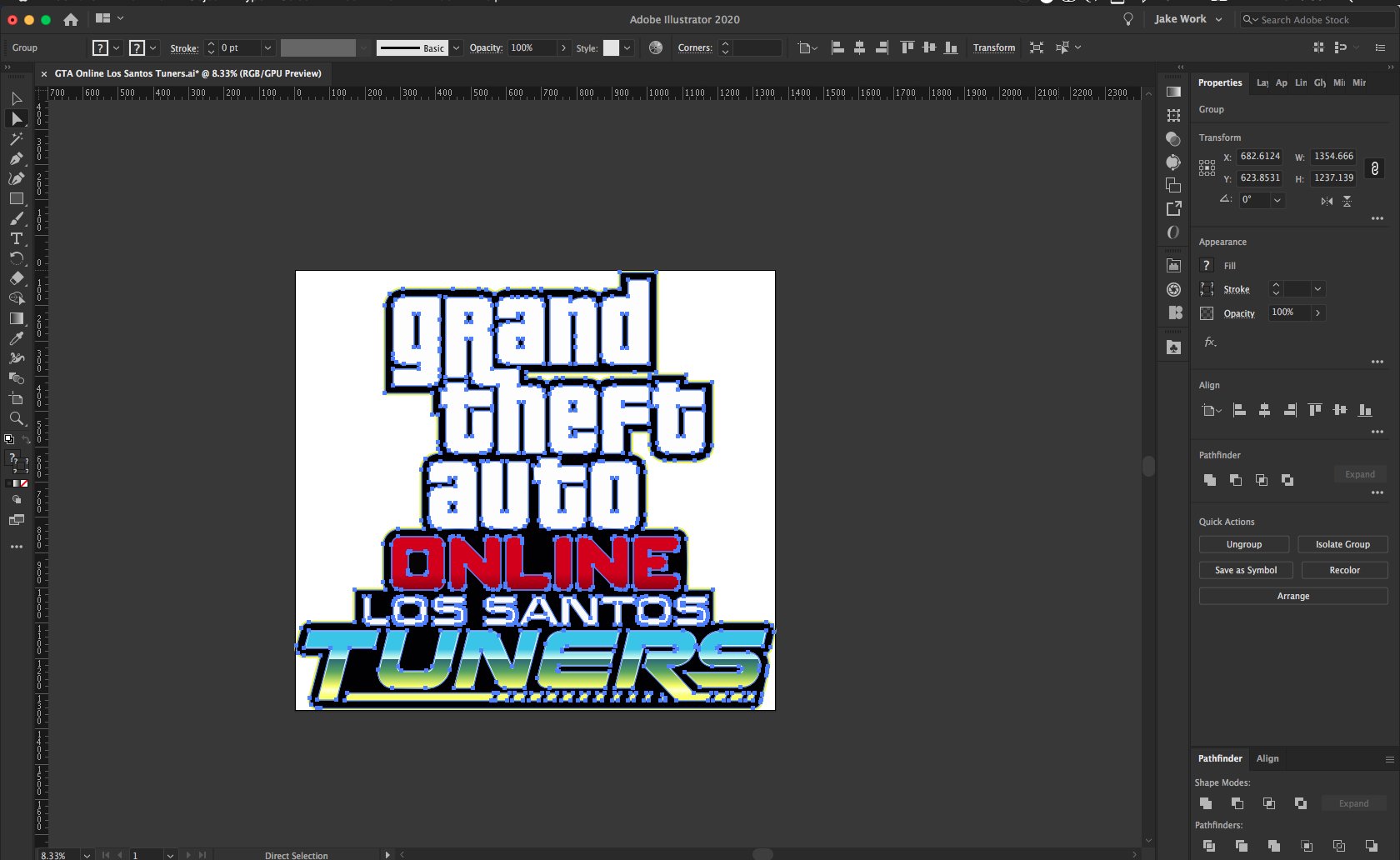The height and width of the screenshot is (860, 1400).
Task: Open the Basic brush definition dropdown
Action: click(455, 47)
